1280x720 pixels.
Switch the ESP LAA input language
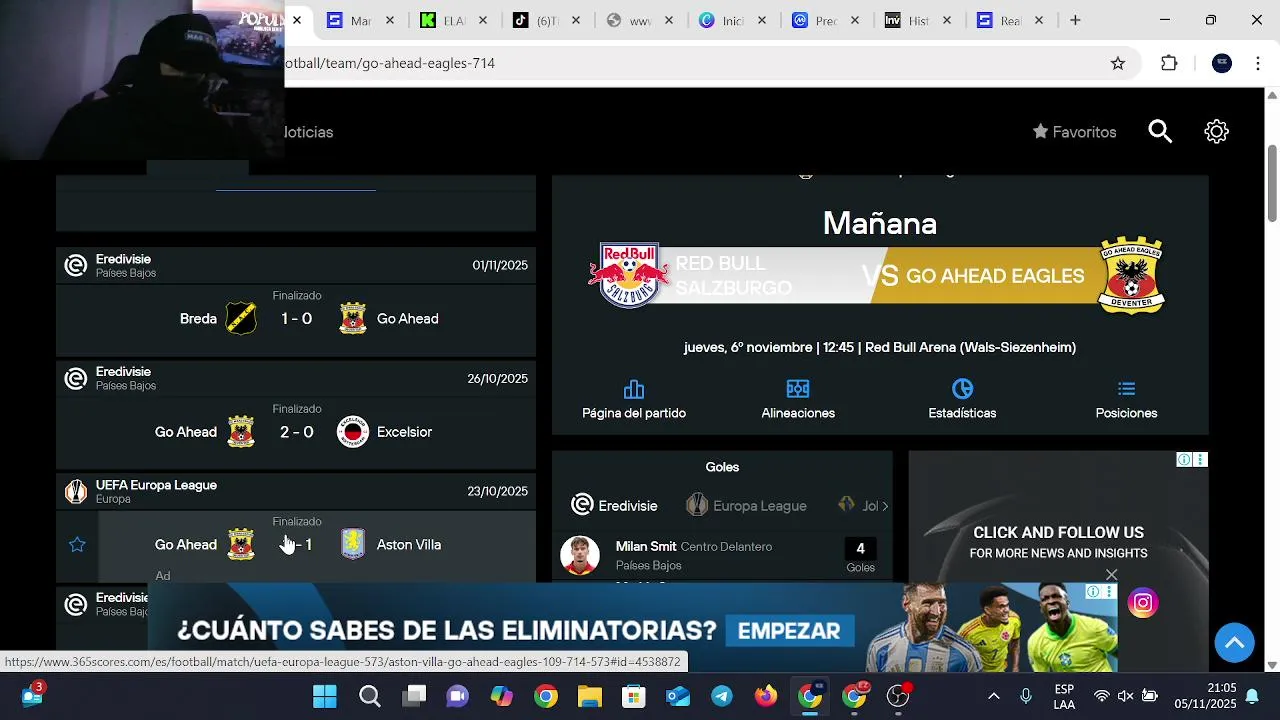[1064, 696]
